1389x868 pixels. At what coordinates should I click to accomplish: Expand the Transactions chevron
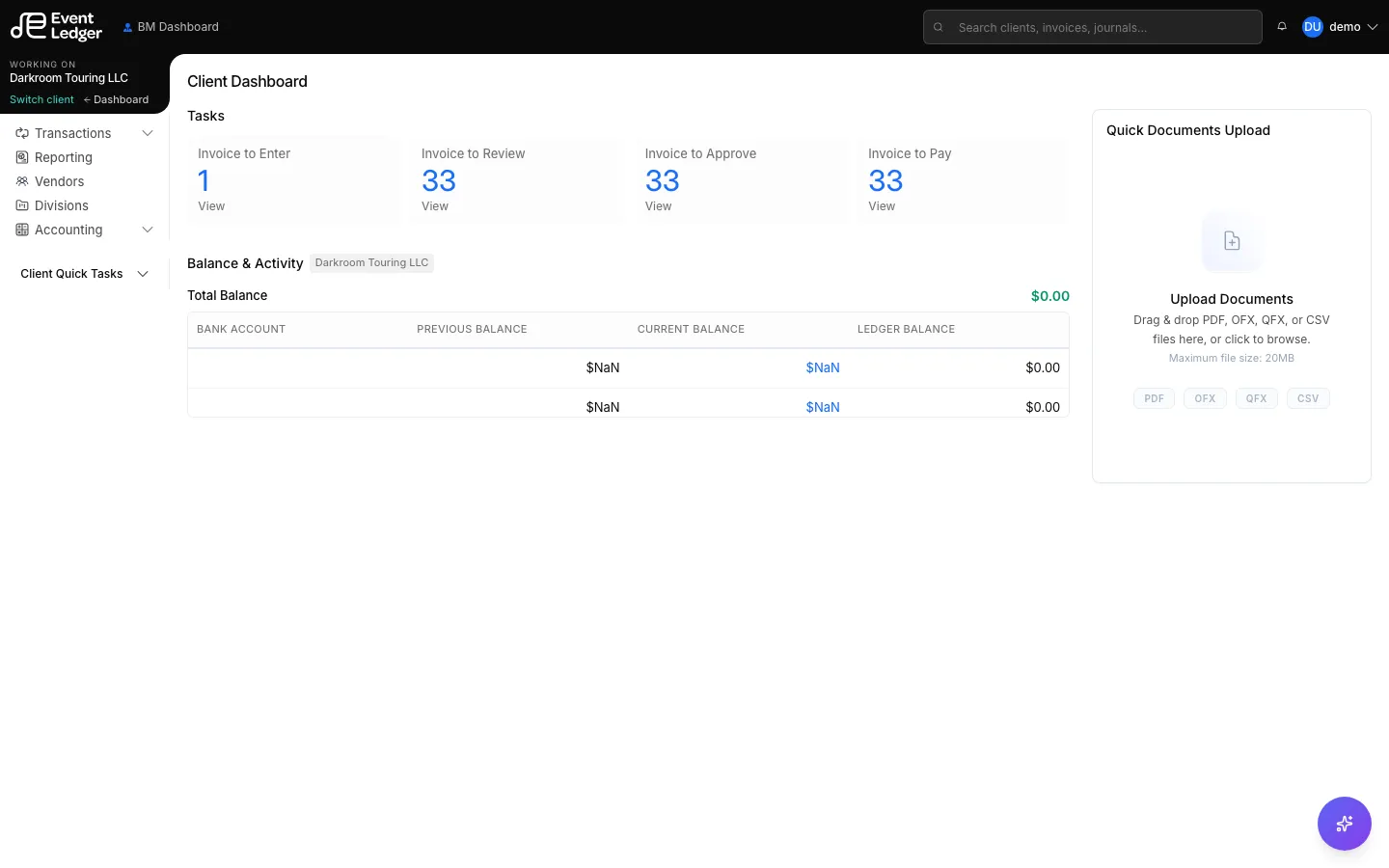coord(148,133)
